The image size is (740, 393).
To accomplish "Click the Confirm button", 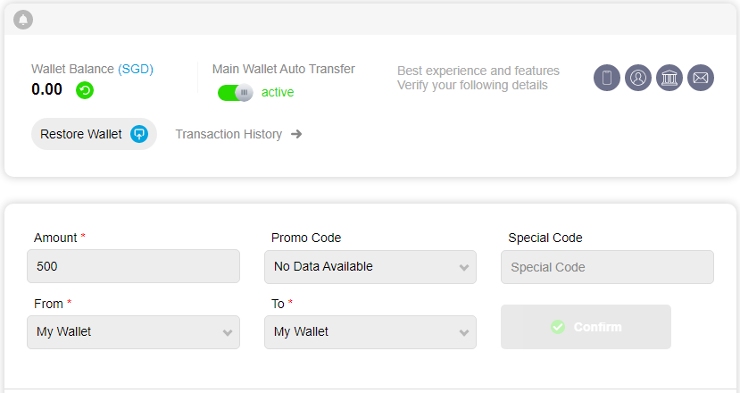I will pos(586,327).
